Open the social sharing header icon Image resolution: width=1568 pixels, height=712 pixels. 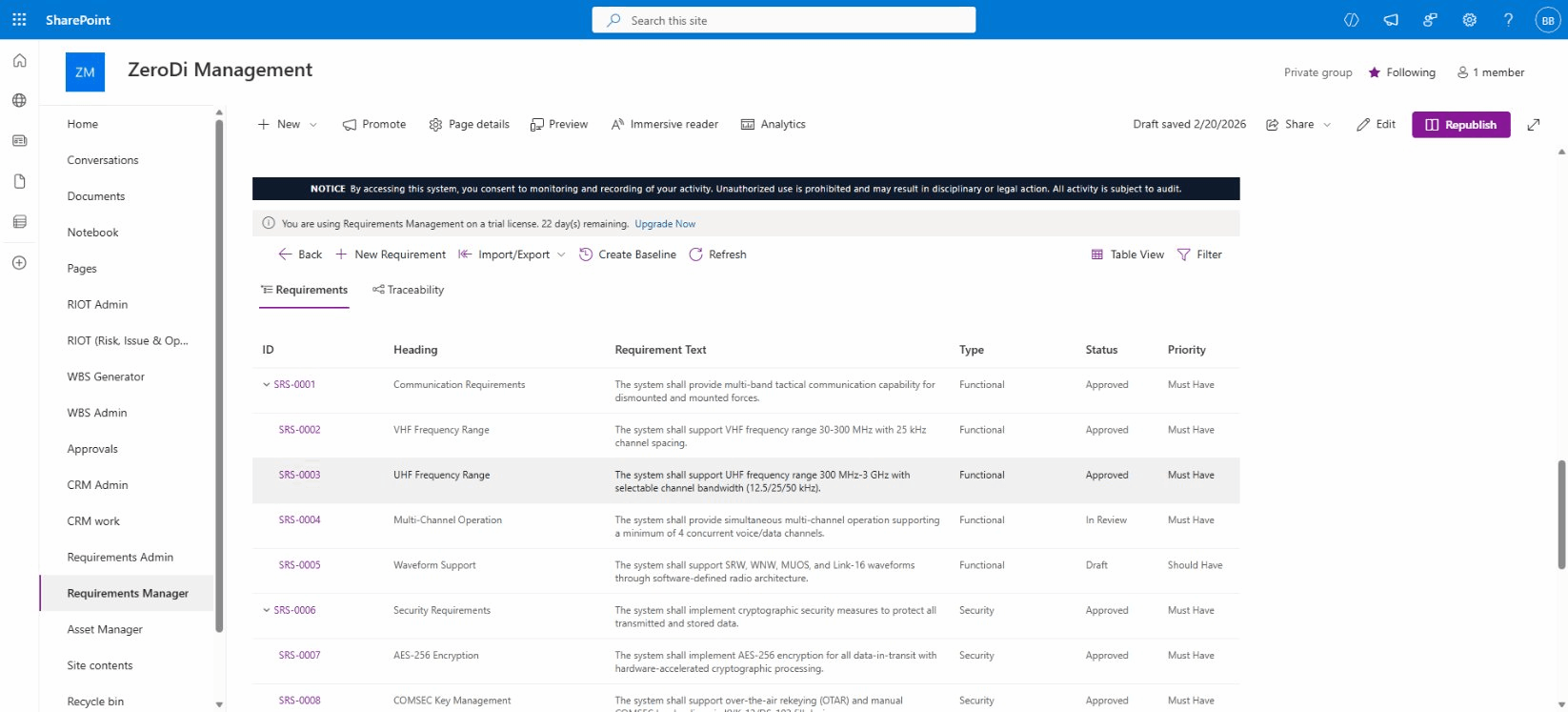(x=1430, y=20)
